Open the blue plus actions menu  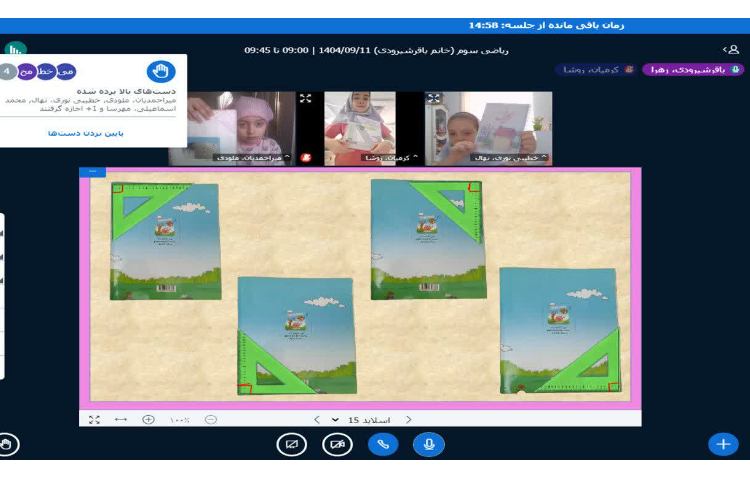click(722, 444)
